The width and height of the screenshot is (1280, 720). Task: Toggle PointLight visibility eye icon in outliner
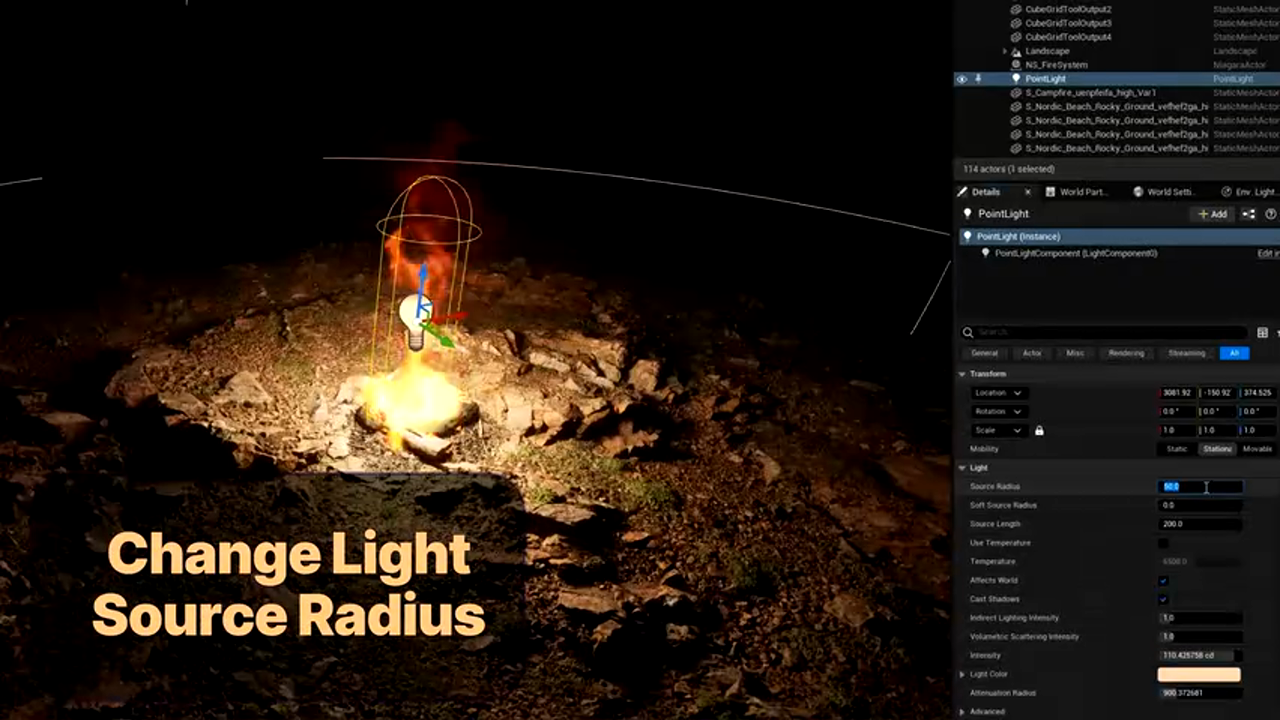coord(962,79)
